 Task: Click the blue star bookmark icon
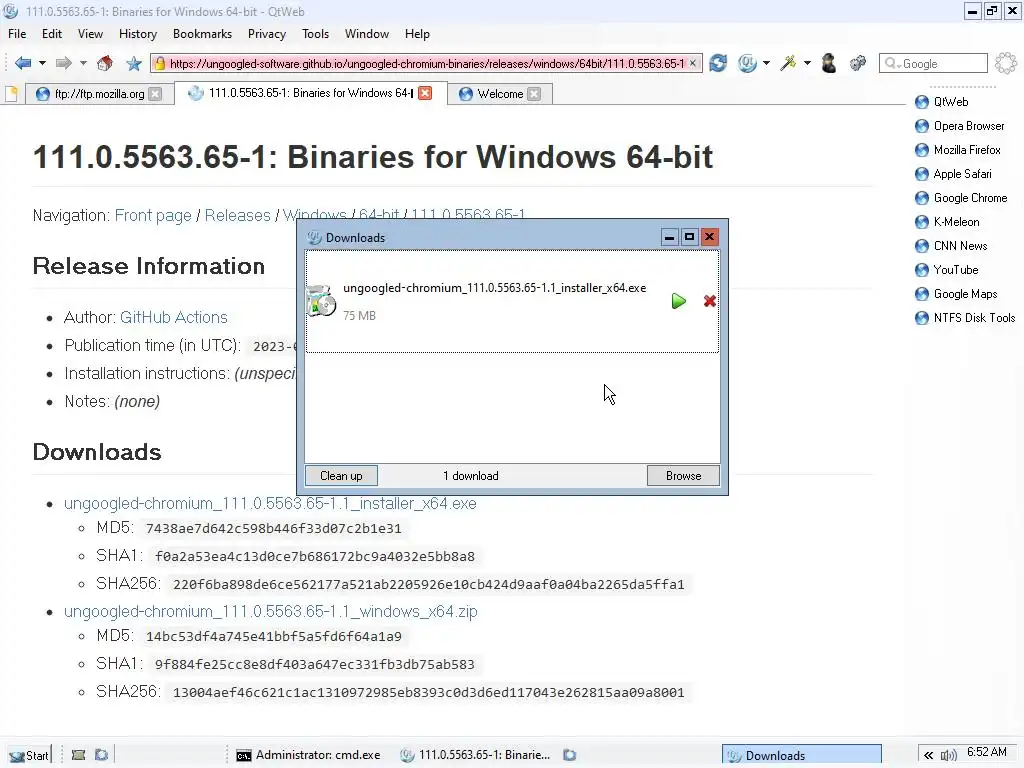coord(134,63)
